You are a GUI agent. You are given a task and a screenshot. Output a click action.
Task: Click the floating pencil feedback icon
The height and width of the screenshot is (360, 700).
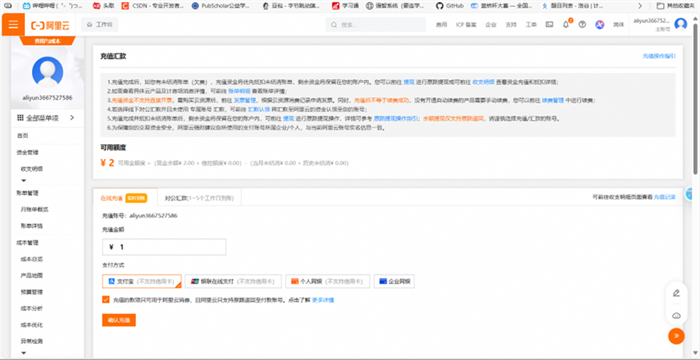676,293
